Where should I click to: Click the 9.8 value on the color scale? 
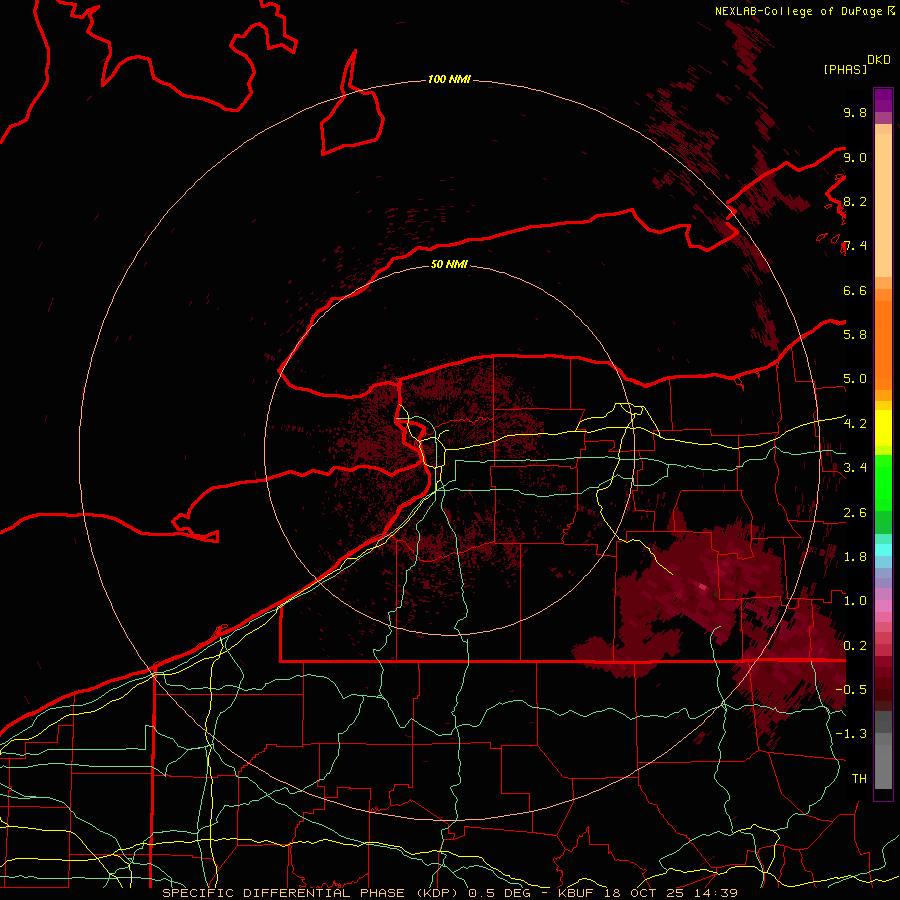coord(855,112)
